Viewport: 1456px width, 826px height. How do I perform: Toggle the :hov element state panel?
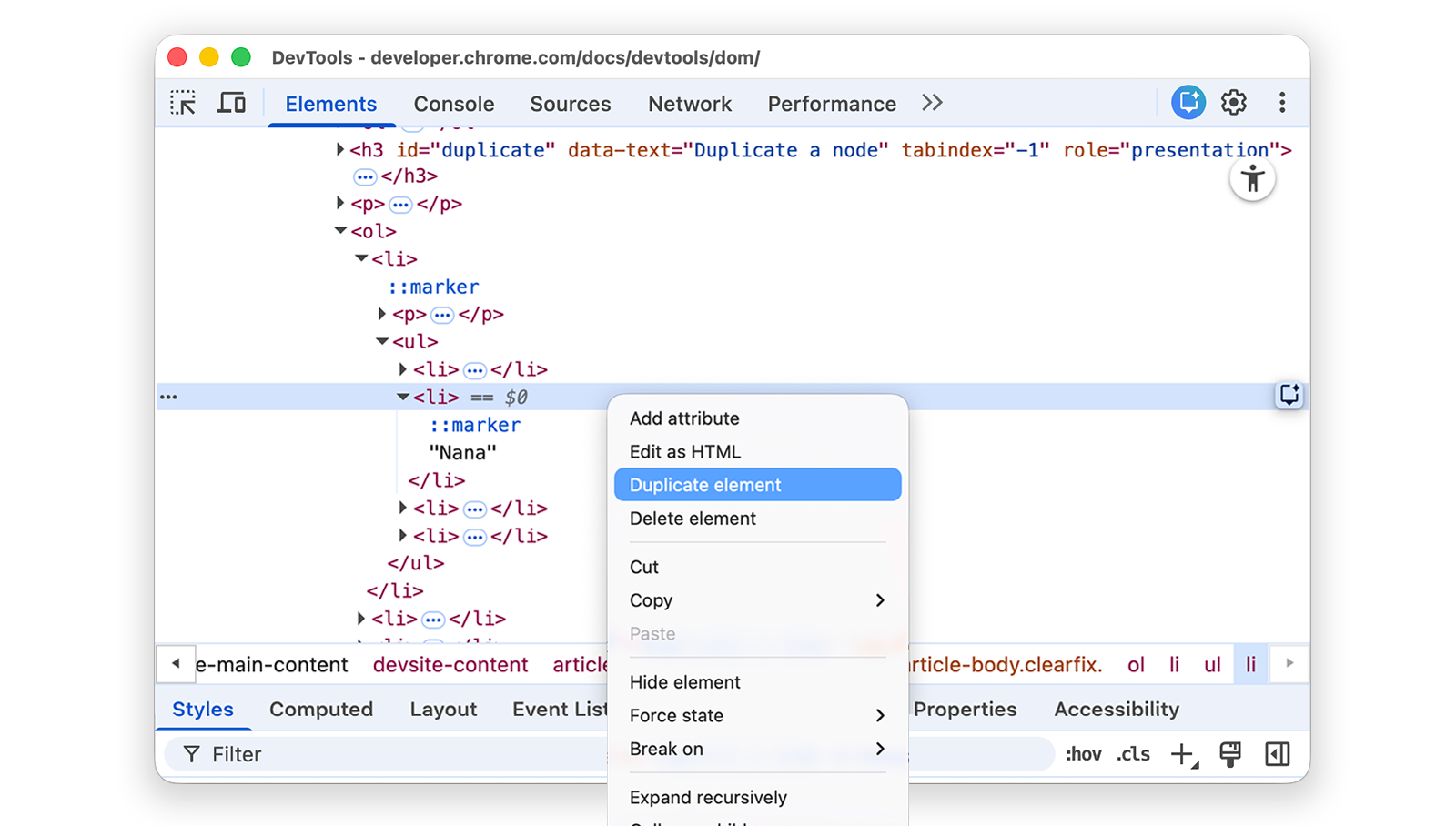point(1083,754)
